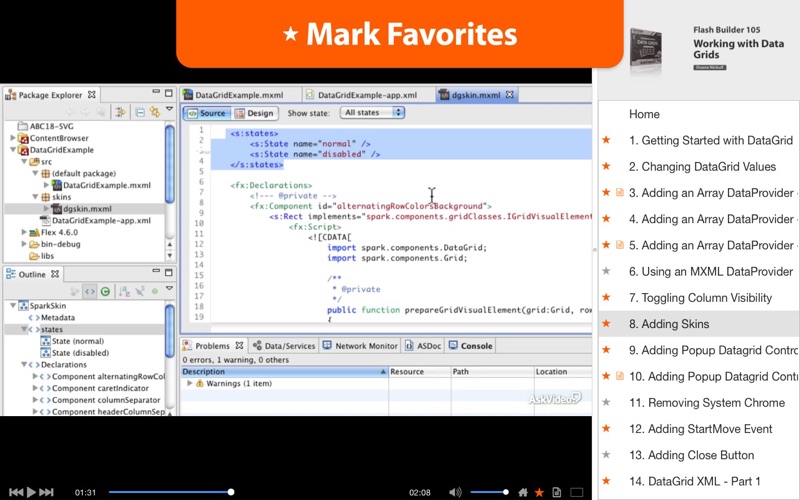Screen dimensions: 800x500
Task: Click the alphabetical sort icon in Outline toolbar
Action: (x=124, y=291)
